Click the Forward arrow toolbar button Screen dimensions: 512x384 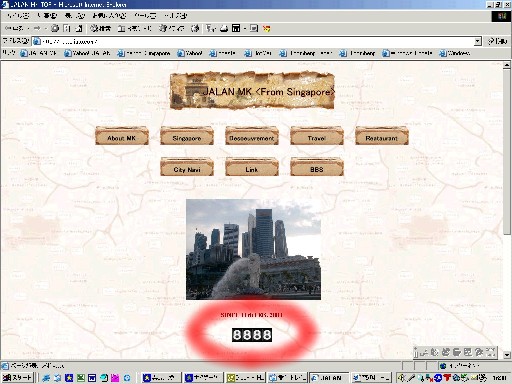pyautogui.click(x=37, y=29)
